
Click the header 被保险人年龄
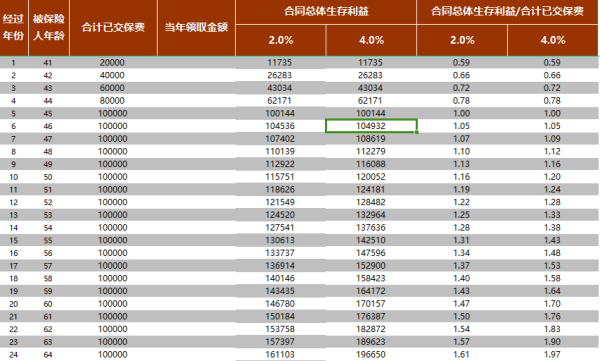49,28
